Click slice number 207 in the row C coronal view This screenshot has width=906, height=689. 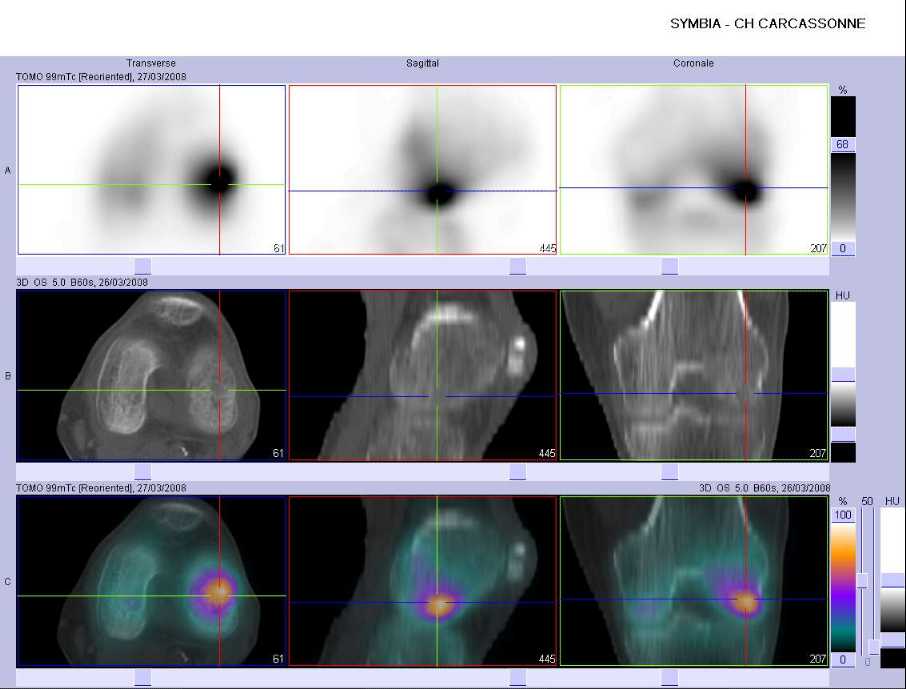pyautogui.click(x=818, y=659)
